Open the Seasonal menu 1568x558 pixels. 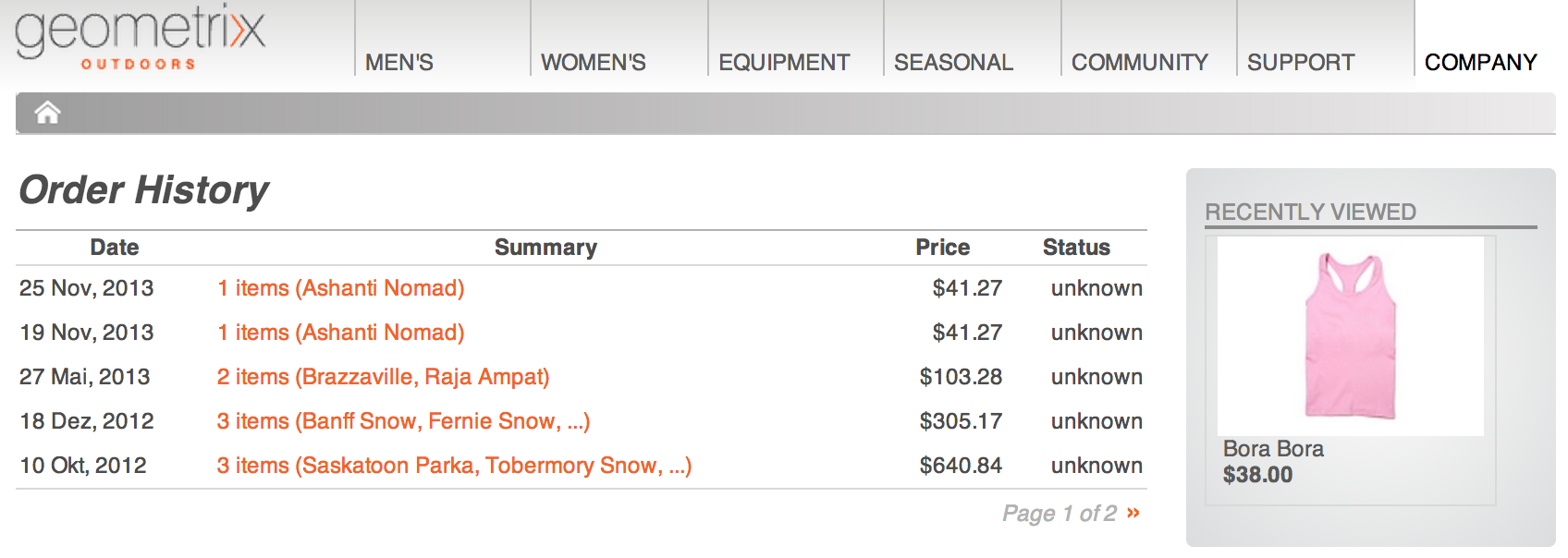point(953,62)
